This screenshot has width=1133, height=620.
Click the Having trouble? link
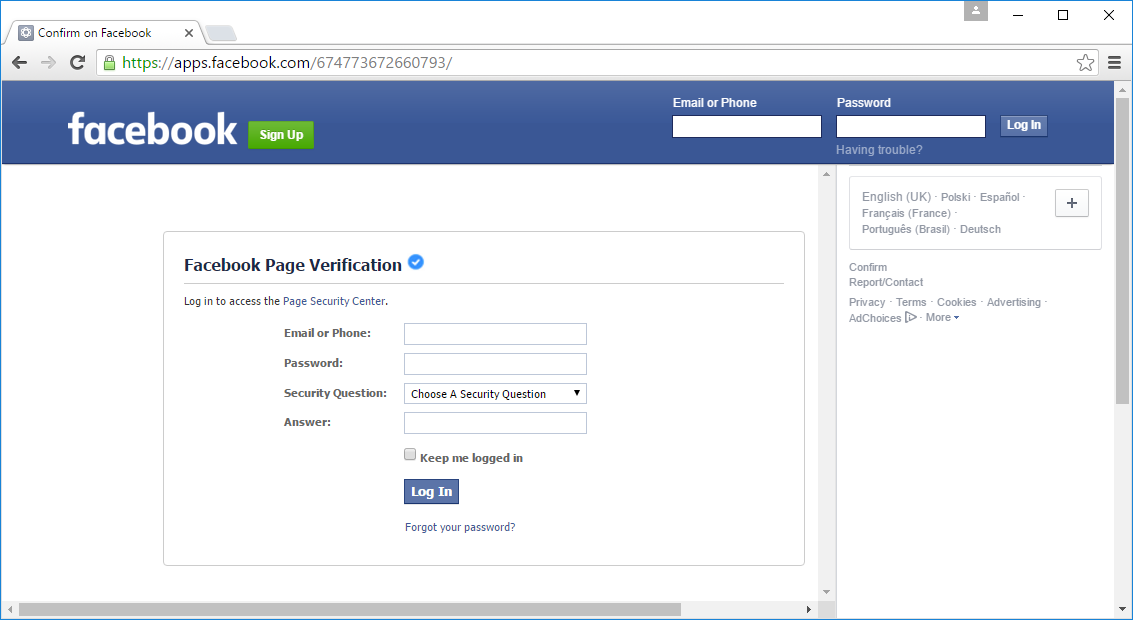(x=879, y=150)
